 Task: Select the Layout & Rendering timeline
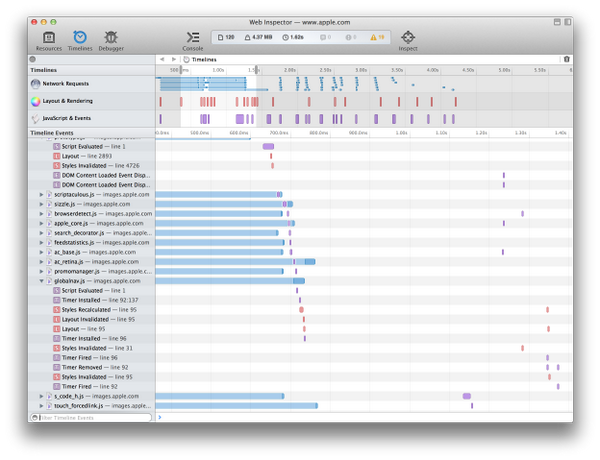point(92,101)
